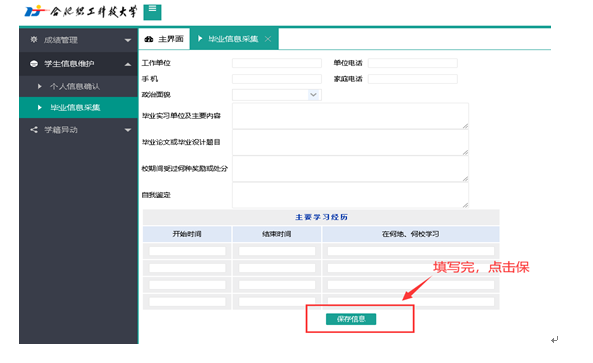The width and height of the screenshot is (593, 363).
Task: Click the 成绩管理 sidebar icon
Action: [x=34, y=39]
